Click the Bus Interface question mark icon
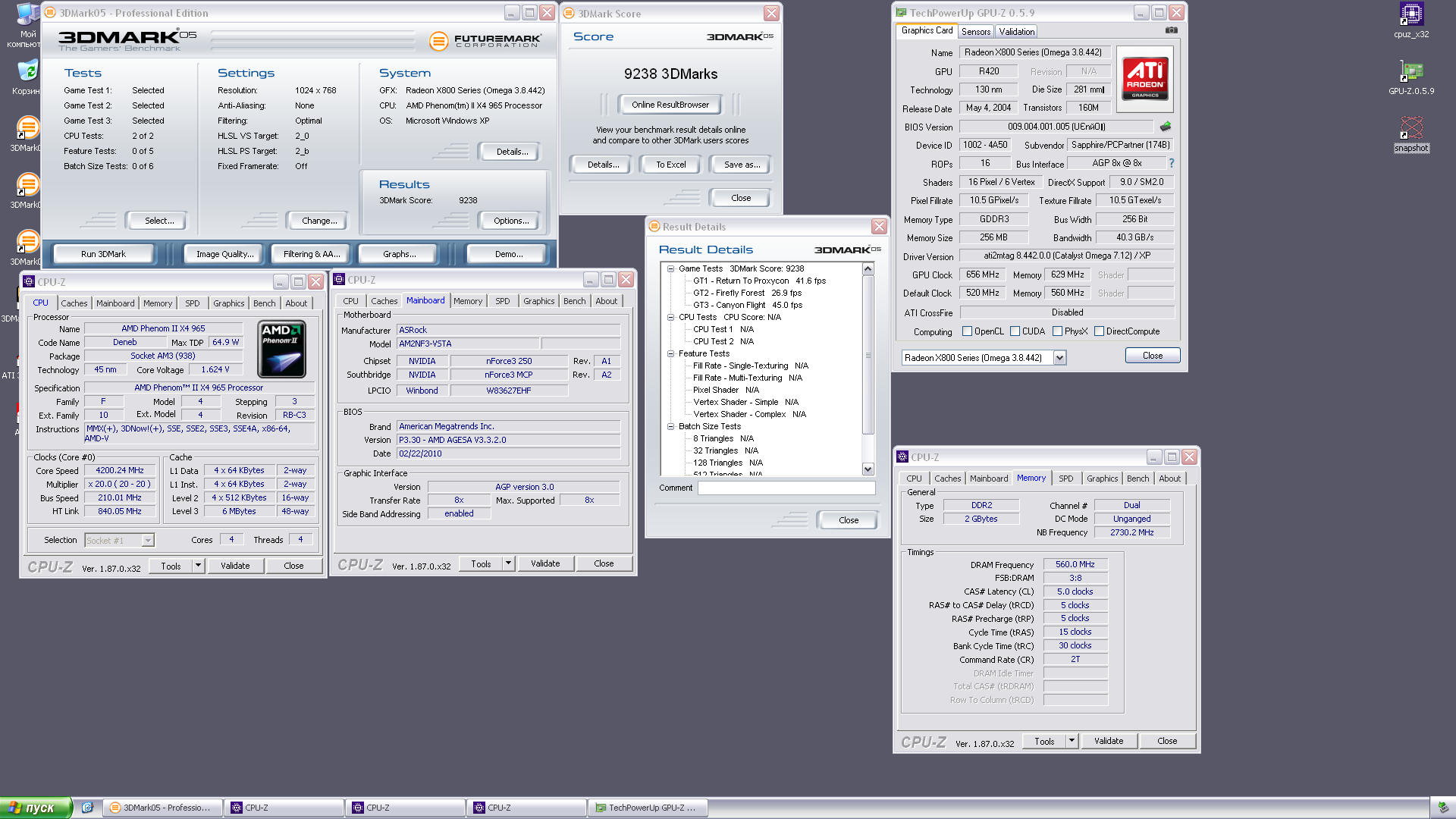This screenshot has width=1456, height=819. (x=1172, y=163)
